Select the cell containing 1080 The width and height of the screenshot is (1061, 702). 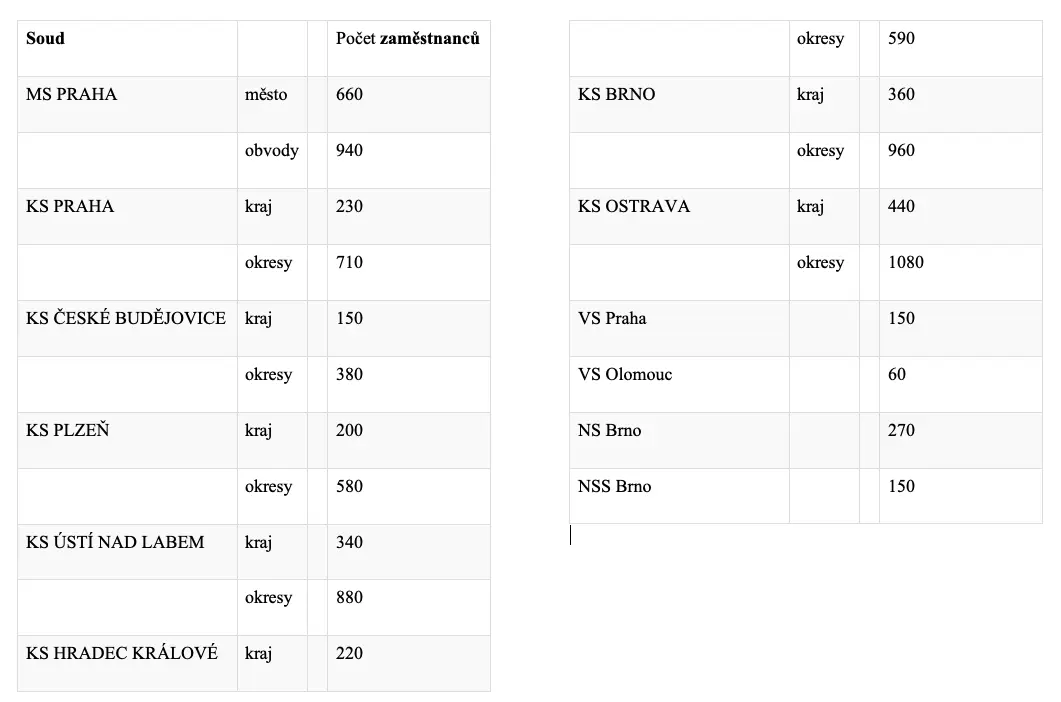(x=961, y=273)
